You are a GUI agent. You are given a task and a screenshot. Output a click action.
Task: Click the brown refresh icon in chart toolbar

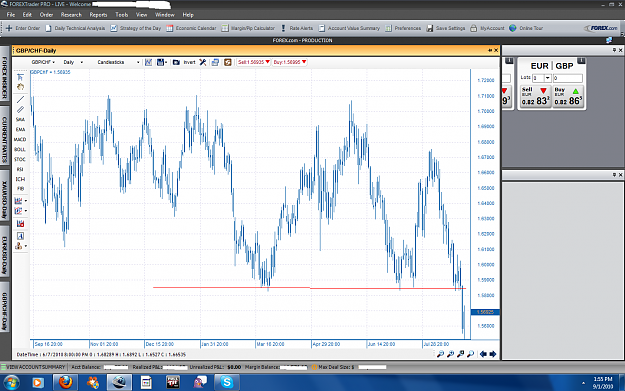pos(228,62)
